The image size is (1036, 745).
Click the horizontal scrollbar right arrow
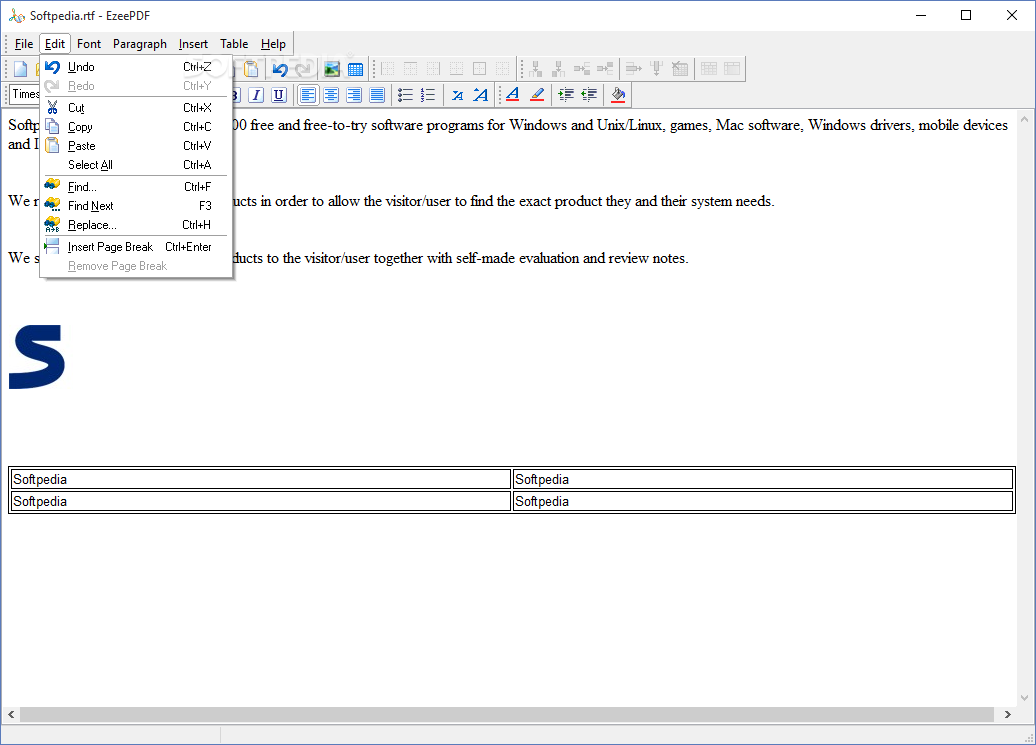point(1008,715)
